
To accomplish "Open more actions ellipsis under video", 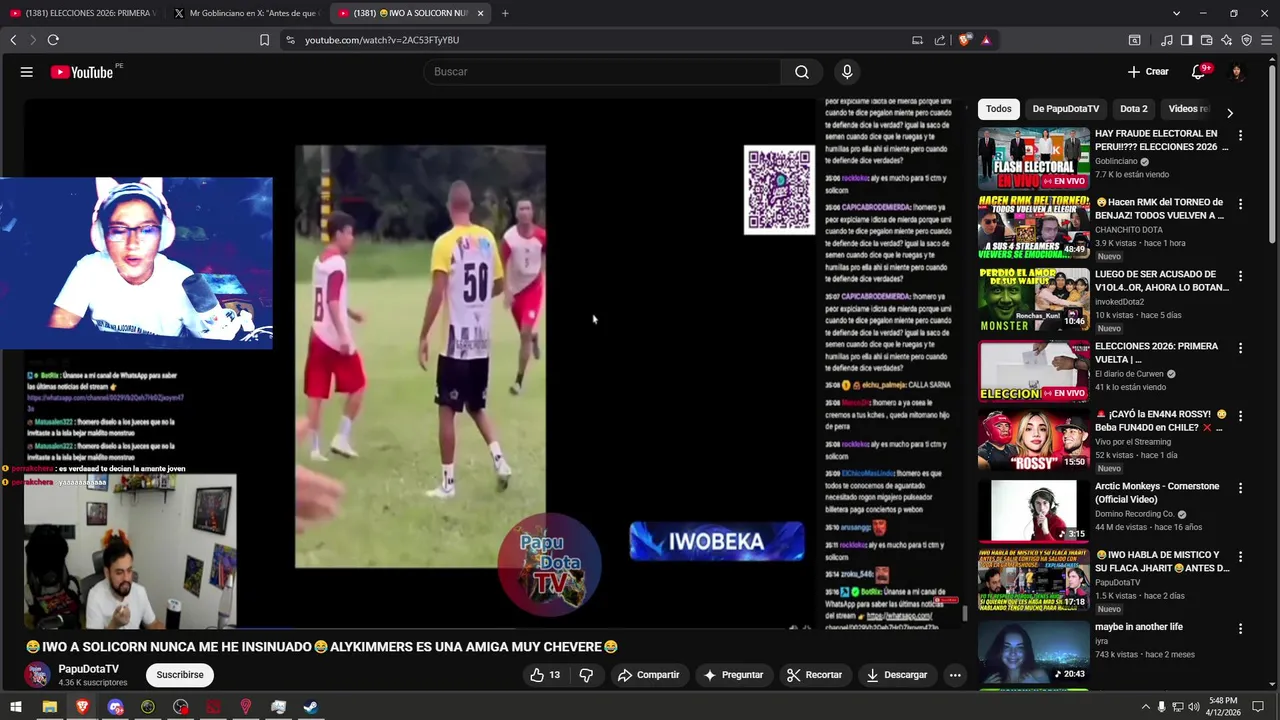I will click(955, 675).
